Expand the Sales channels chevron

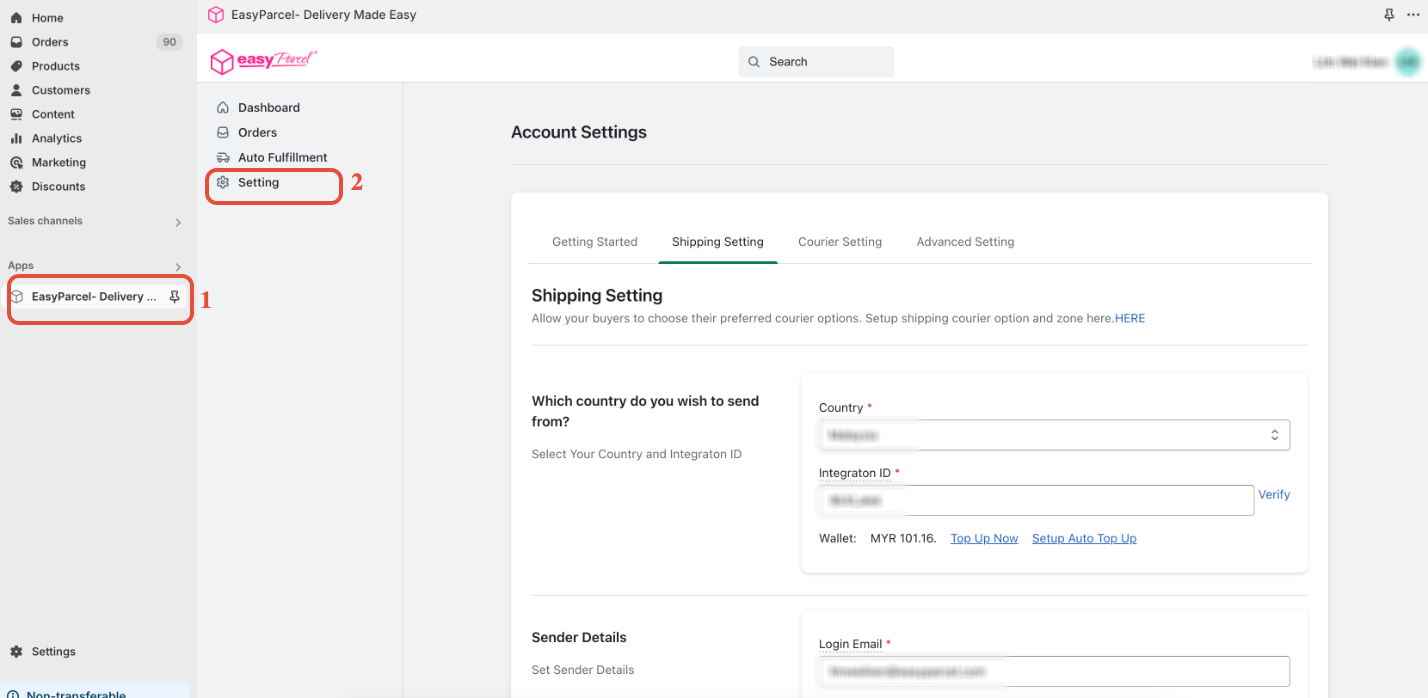178,222
